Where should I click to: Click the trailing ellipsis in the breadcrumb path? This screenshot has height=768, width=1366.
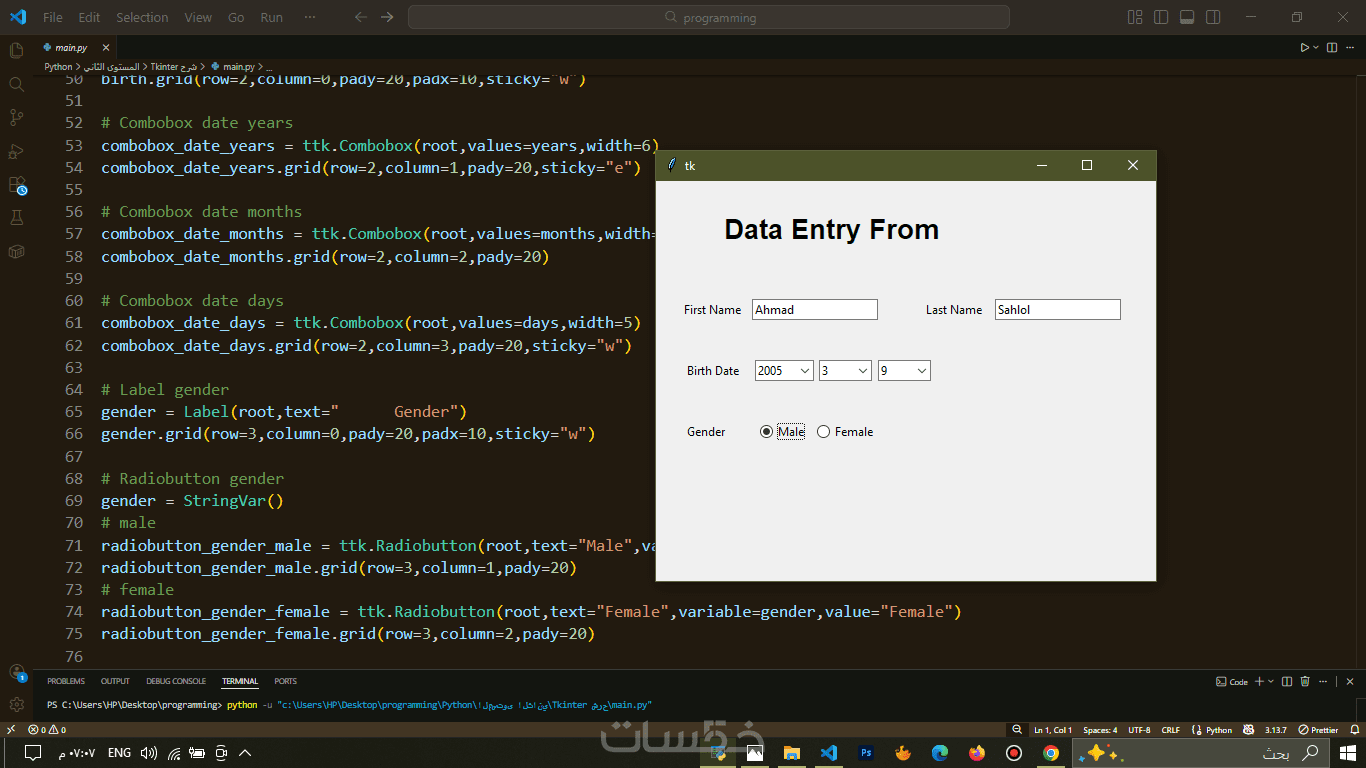click(x=269, y=67)
